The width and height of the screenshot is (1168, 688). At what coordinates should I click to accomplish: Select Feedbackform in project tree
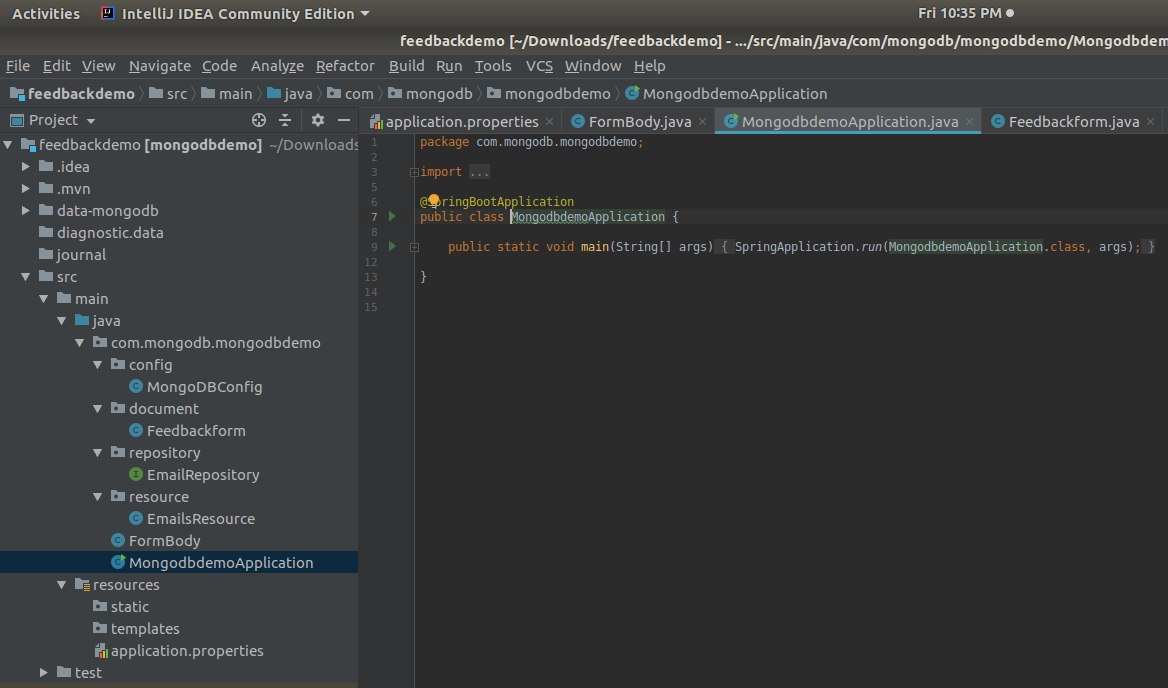tap(196, 430)
